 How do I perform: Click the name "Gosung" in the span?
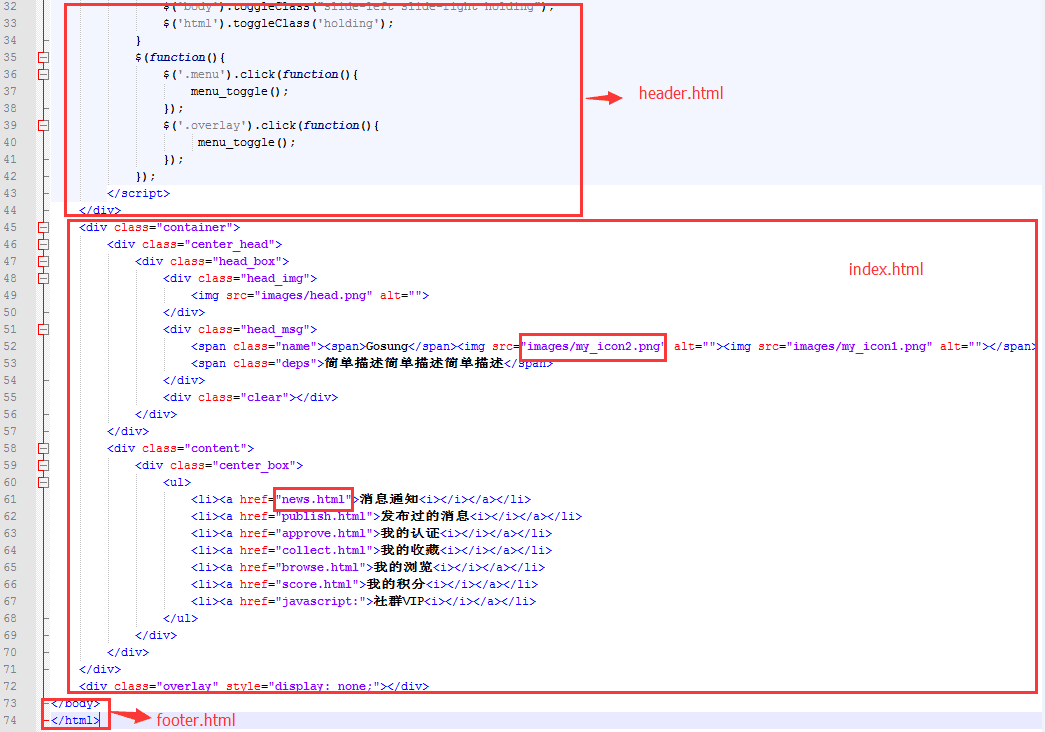pyautogui.click(x=387, y=347)
